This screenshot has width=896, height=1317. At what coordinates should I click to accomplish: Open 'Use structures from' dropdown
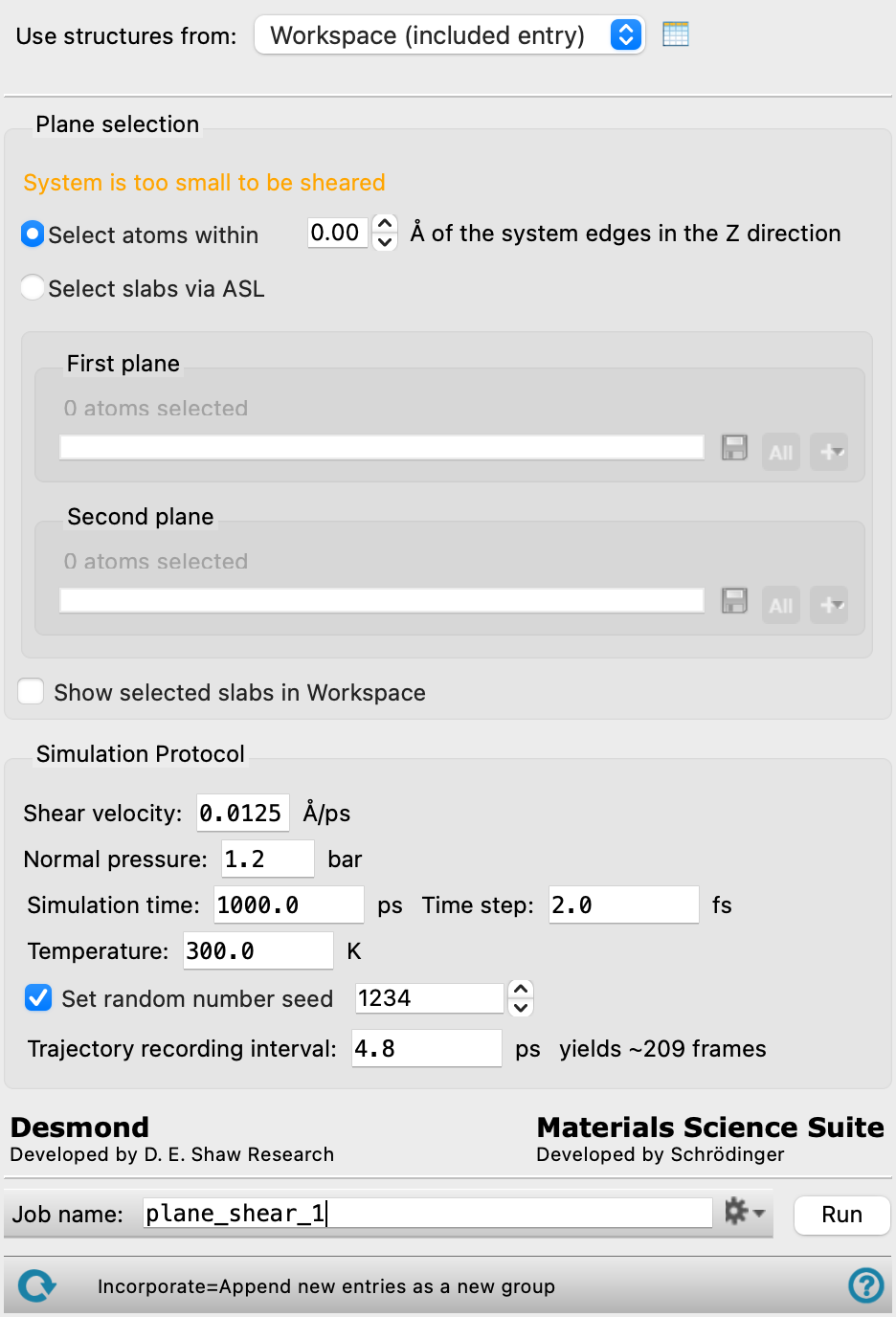click(x=449, y=35)
